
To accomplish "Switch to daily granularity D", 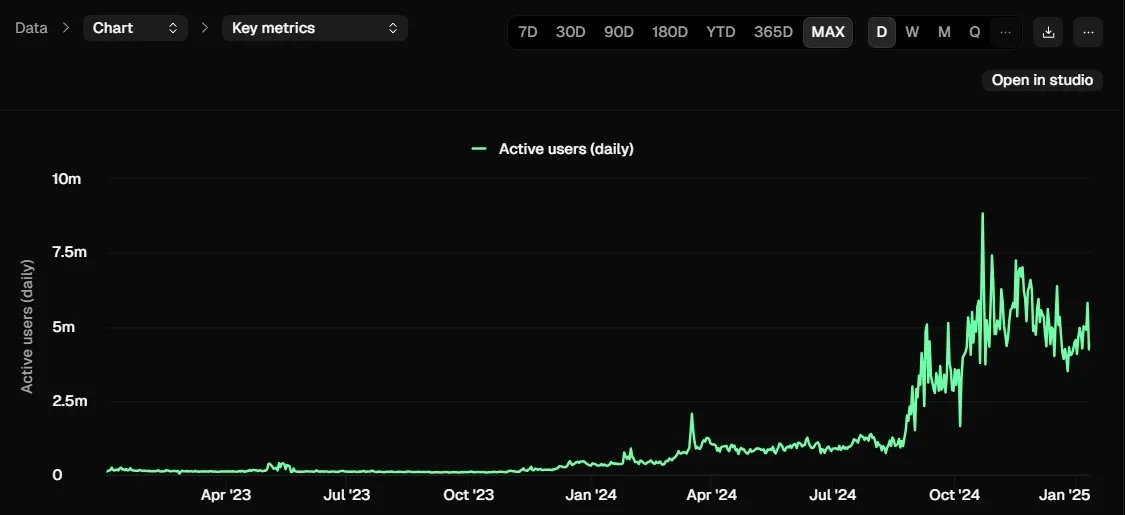I will [x=881, y=32].
